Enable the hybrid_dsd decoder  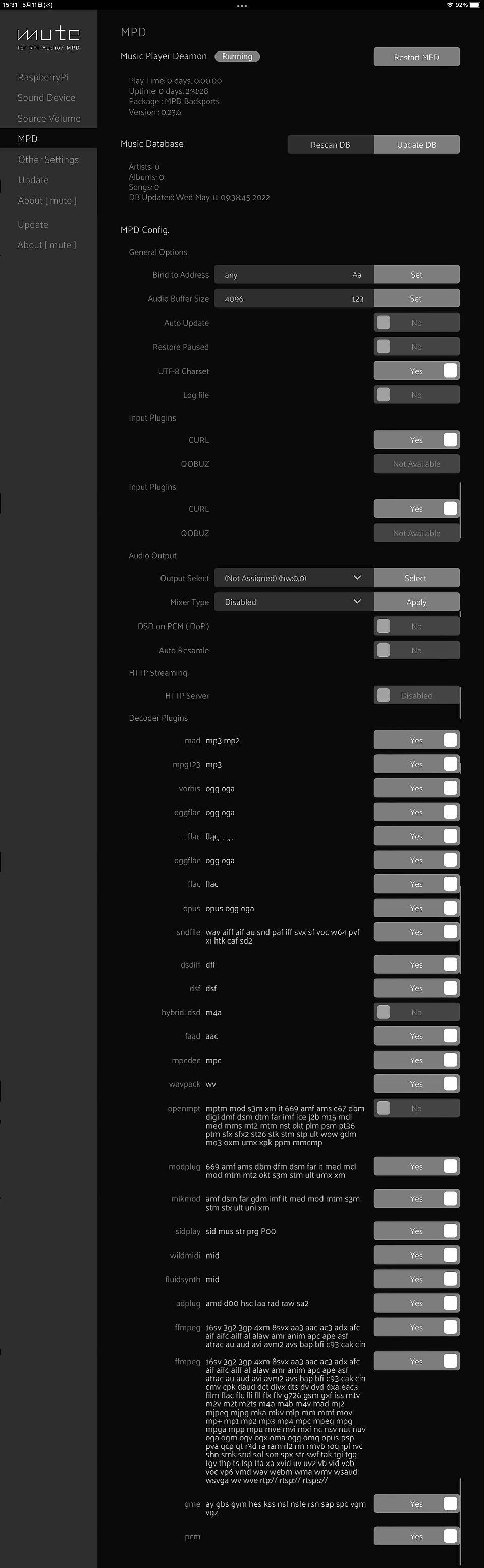[416, 1012]
